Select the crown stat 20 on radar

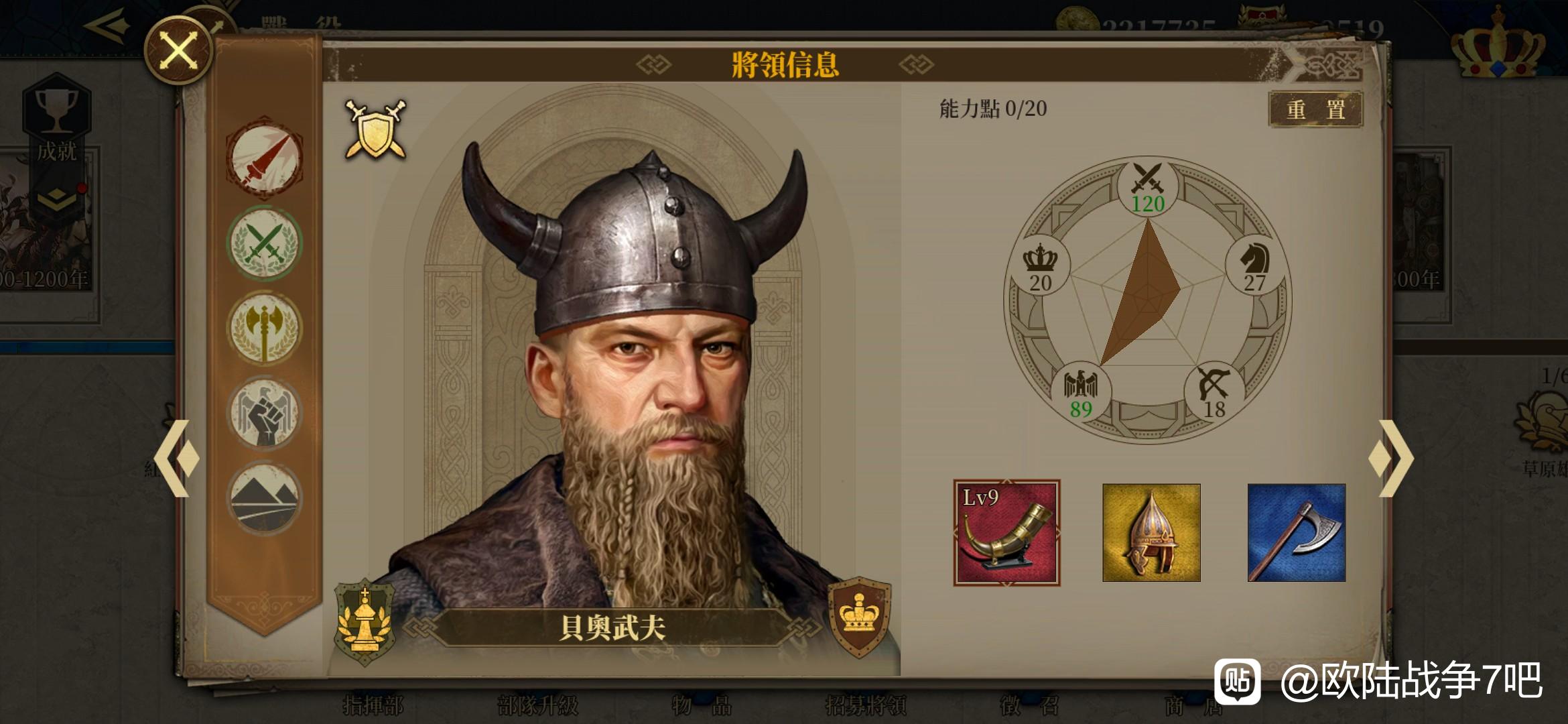click(1040, 267)
